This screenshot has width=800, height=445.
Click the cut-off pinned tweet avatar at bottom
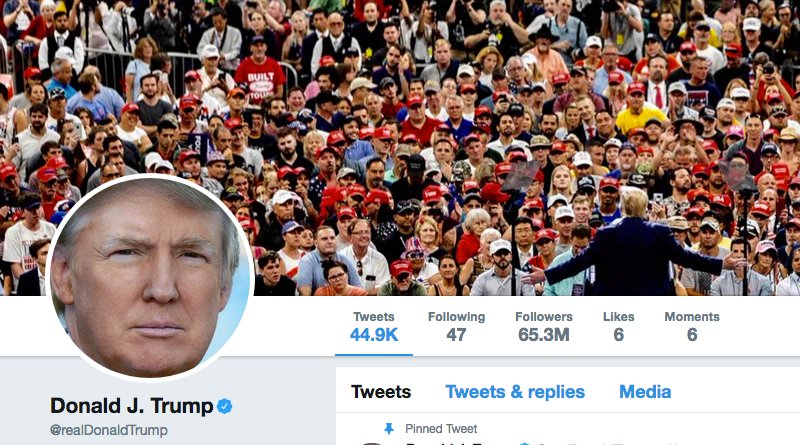pos(372,443)
